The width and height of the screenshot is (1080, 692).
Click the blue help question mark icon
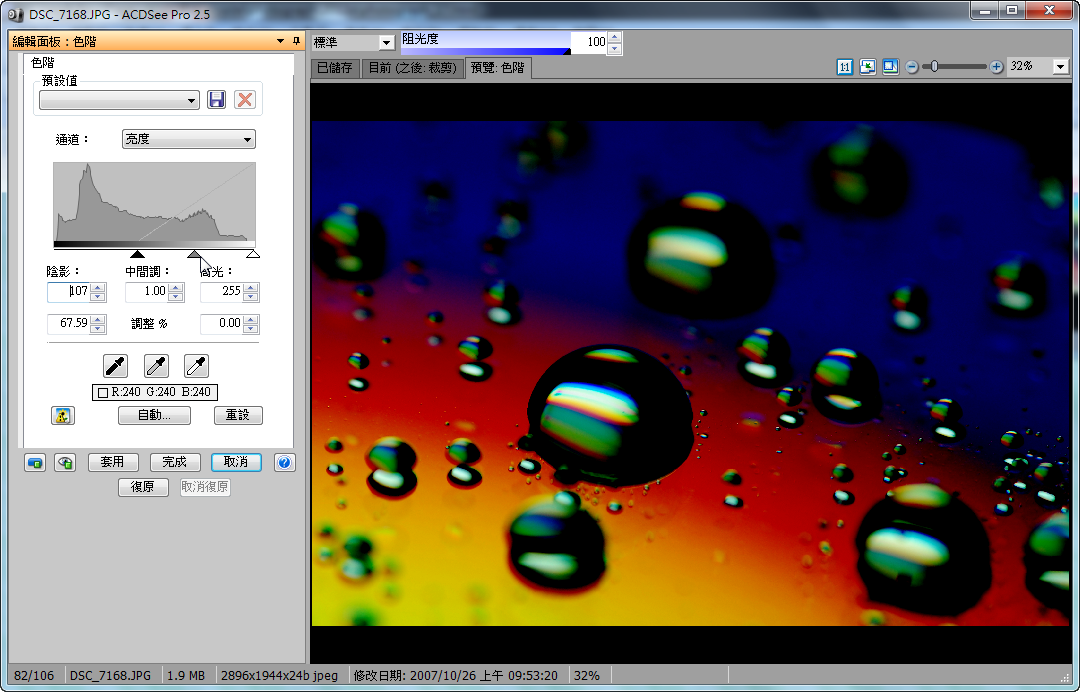(x=284, y=462)
